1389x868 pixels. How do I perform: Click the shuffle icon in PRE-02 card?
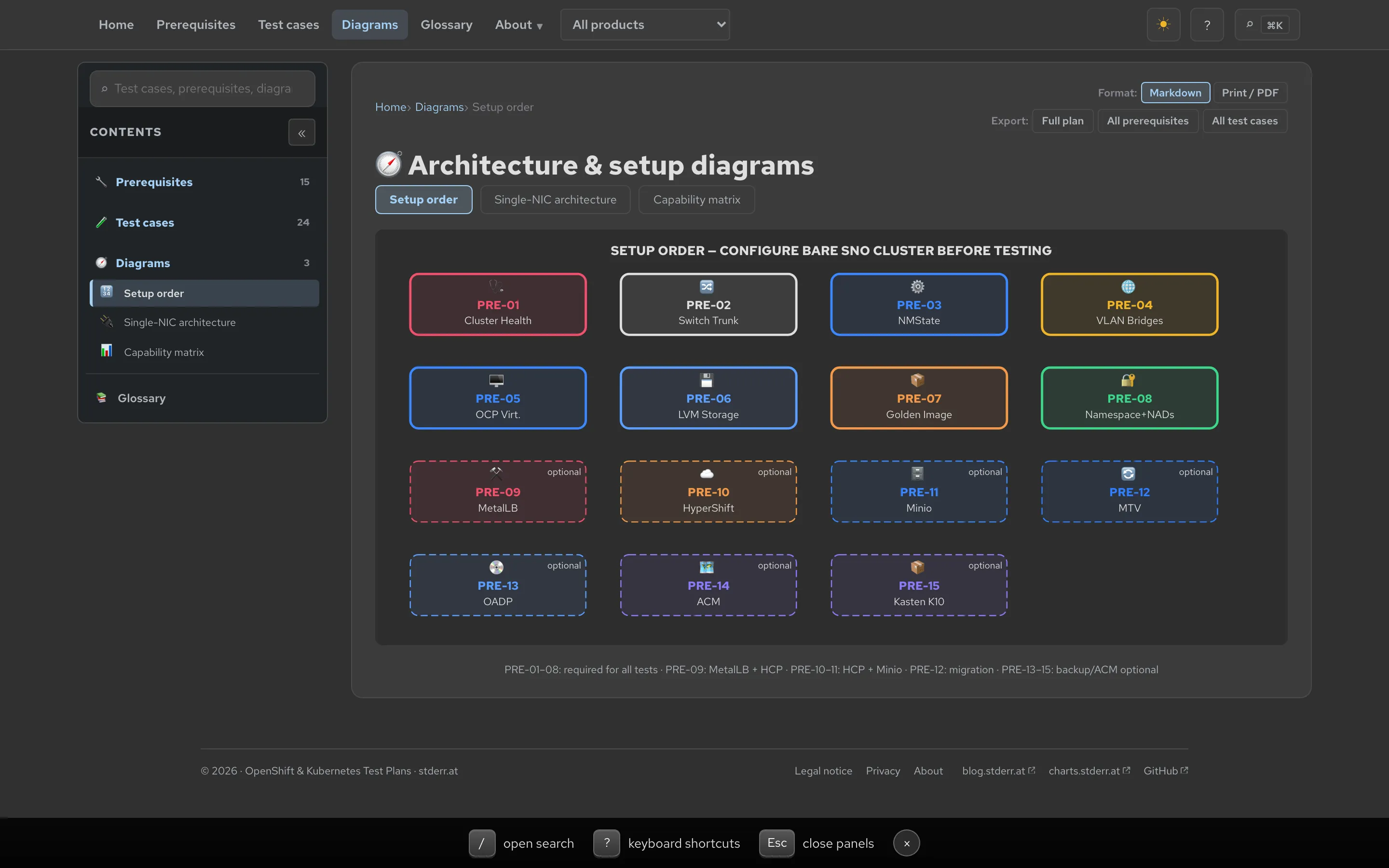click(x=707, y=286)
